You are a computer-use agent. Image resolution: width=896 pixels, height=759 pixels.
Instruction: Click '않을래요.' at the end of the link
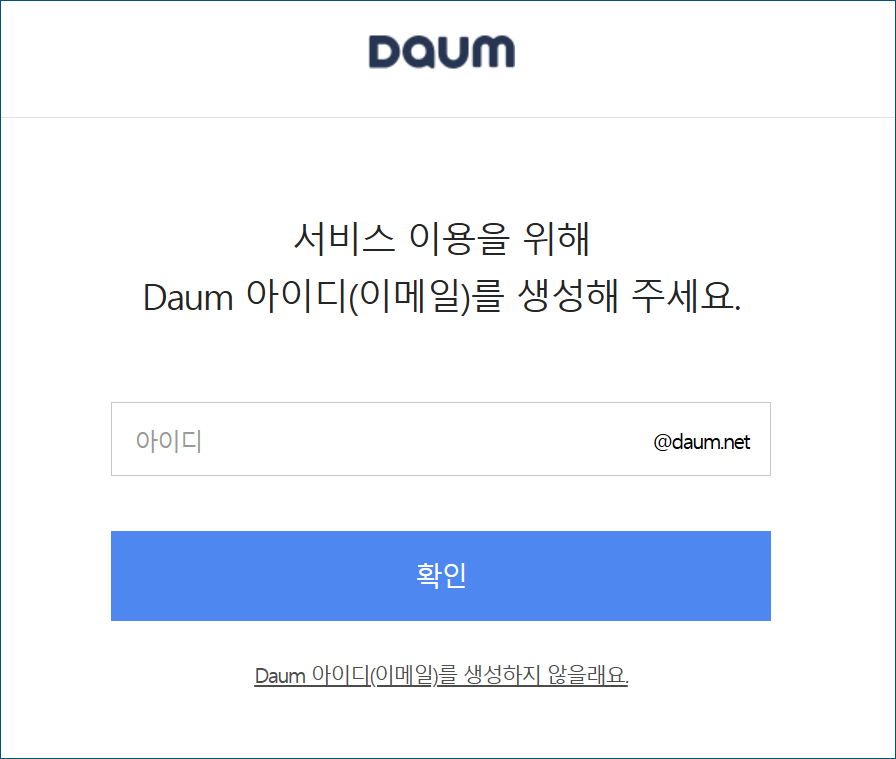pyautogui.click(x=588, y=676)
